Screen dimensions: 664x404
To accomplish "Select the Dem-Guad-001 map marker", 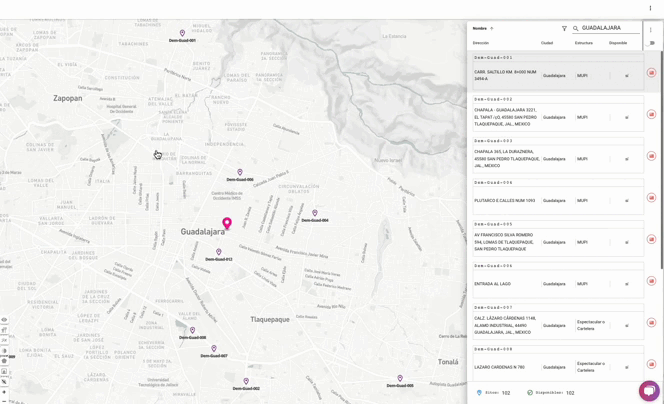I will [x=182, y=33].
